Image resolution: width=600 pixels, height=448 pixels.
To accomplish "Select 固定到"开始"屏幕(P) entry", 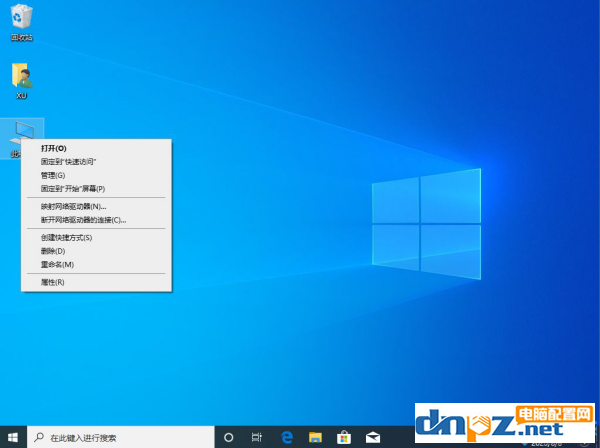I will coord(96,189).
